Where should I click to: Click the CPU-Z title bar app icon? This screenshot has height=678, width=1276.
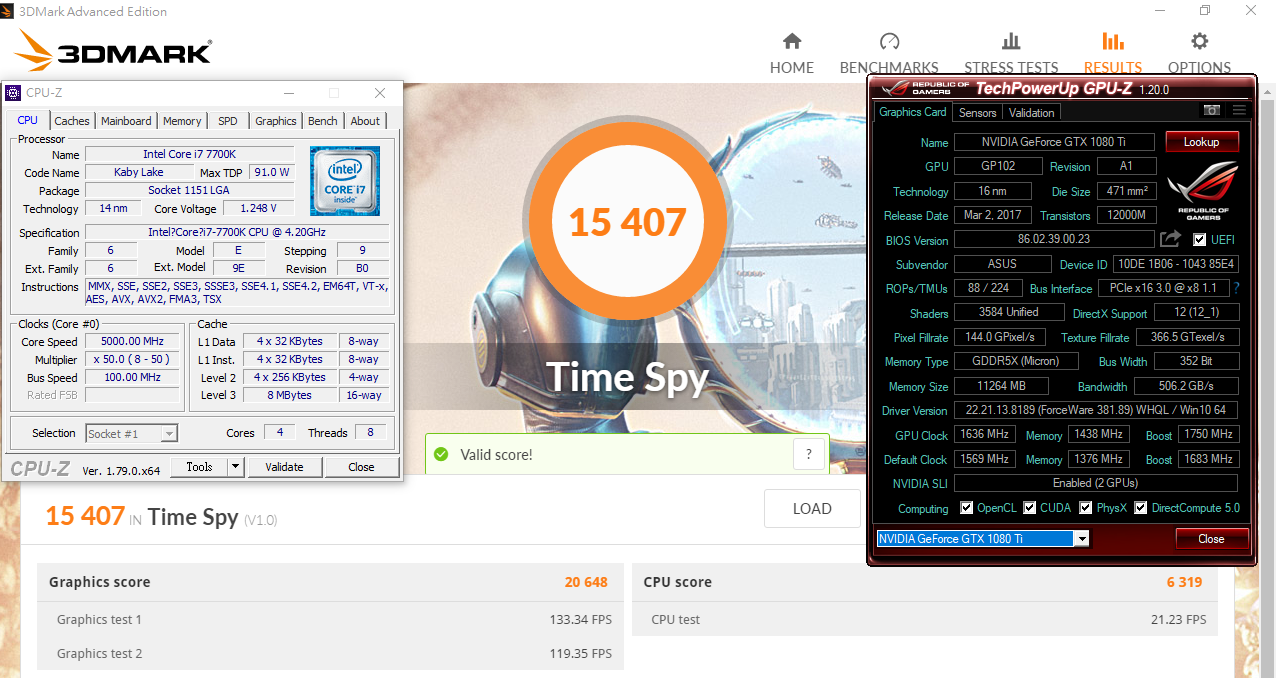tap(13, 93)
